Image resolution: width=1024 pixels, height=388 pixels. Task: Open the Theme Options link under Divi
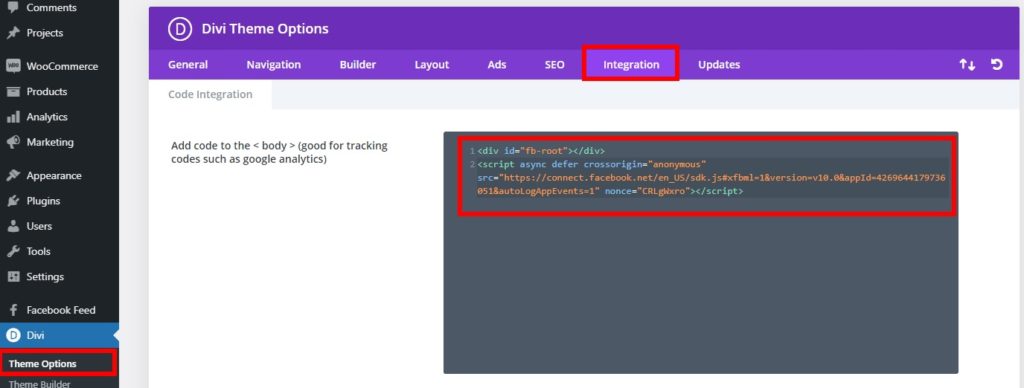click(x=42, y=364)
